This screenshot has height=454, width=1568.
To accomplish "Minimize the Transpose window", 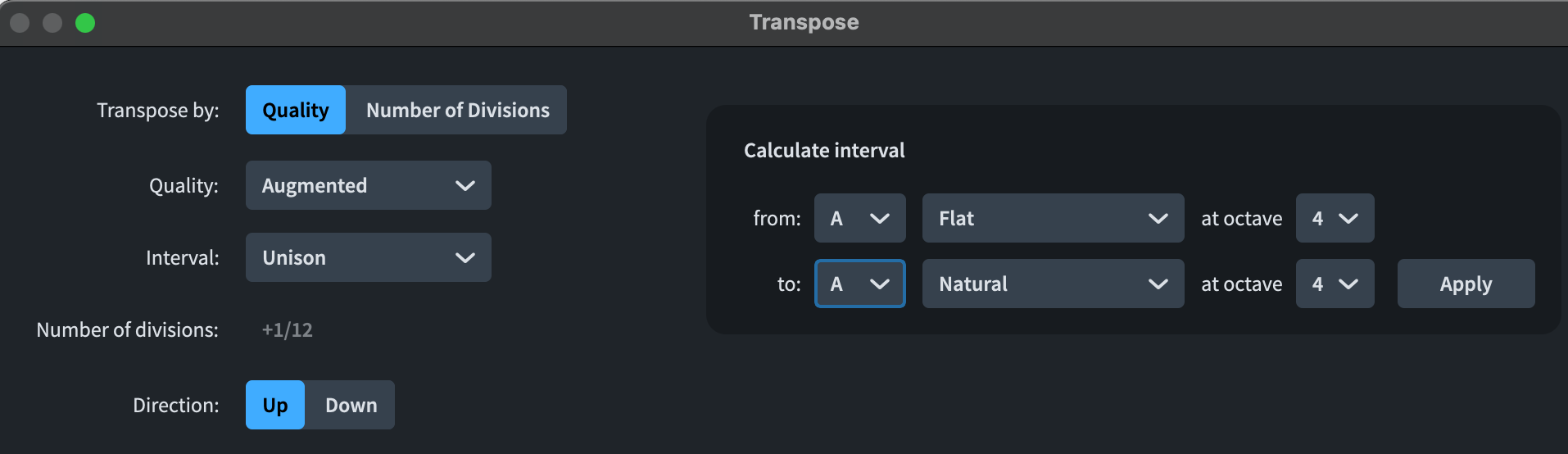I will pyautogui.click(x=52, y=23).
